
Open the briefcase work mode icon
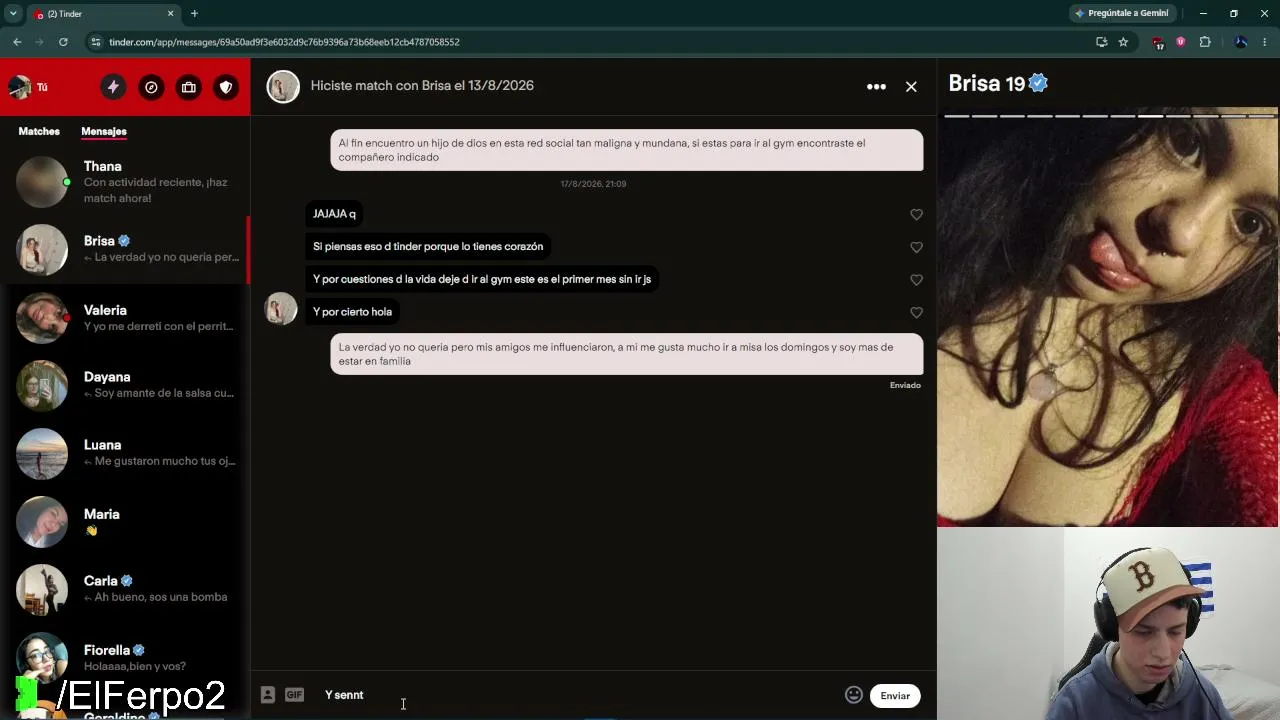click(188, 87)
